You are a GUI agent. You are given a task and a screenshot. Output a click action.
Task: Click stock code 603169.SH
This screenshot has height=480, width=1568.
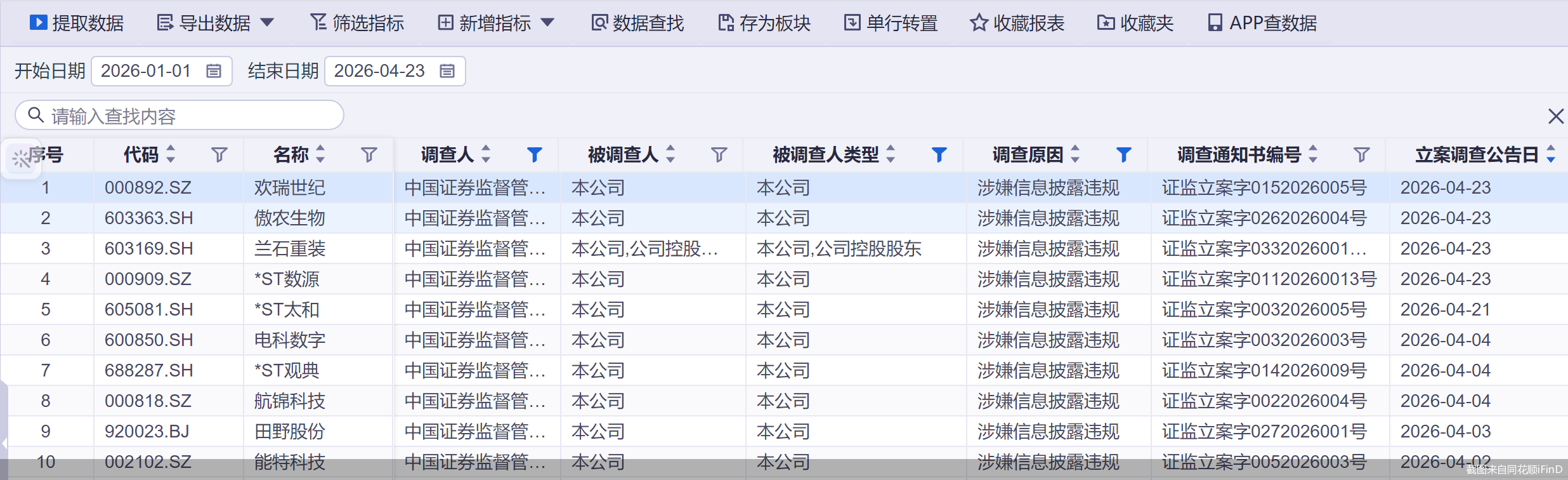[148, 249]
